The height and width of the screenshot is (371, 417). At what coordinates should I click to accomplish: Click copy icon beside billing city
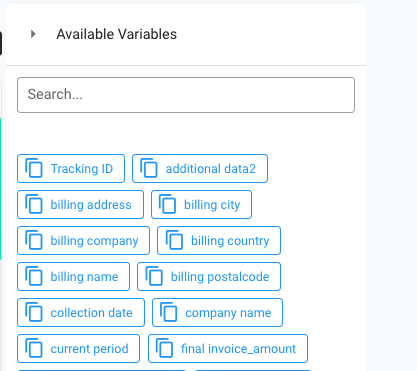tap(167, 204)
